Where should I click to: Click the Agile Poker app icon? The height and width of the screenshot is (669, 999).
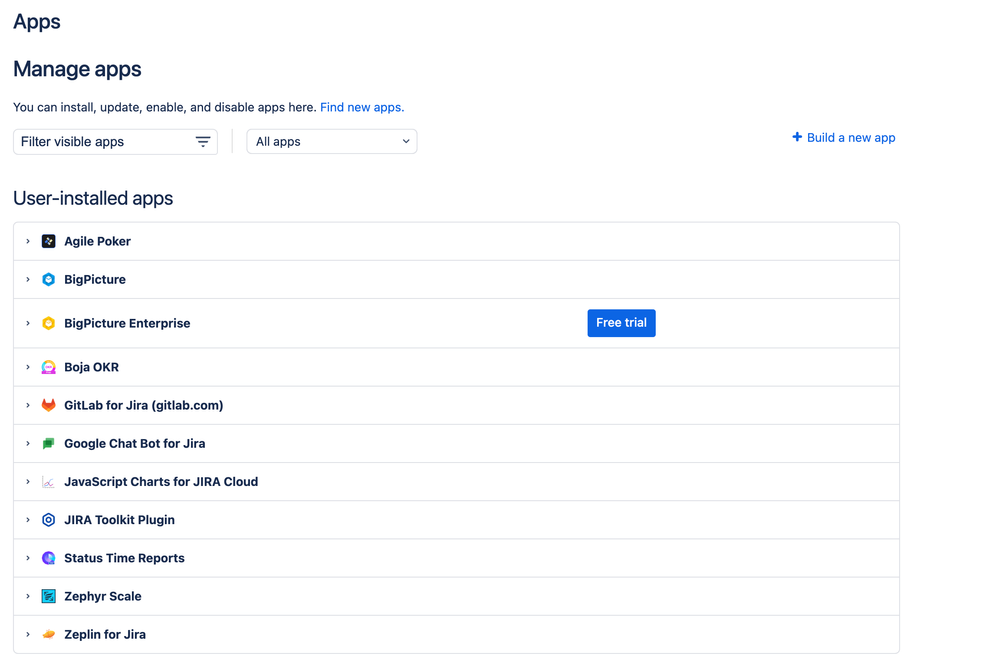(48, 241)
